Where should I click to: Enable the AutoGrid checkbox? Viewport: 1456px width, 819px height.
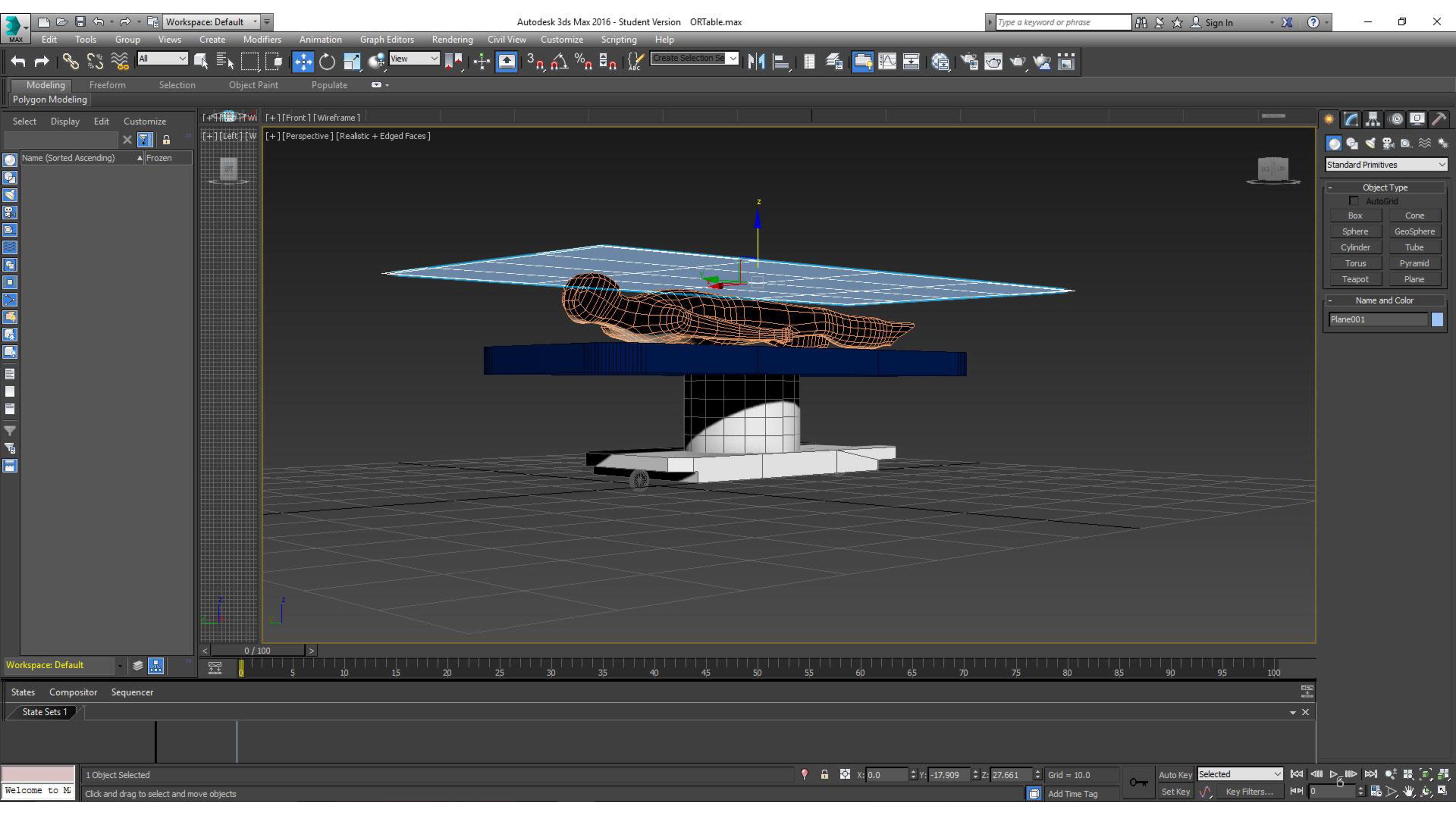1353,201
